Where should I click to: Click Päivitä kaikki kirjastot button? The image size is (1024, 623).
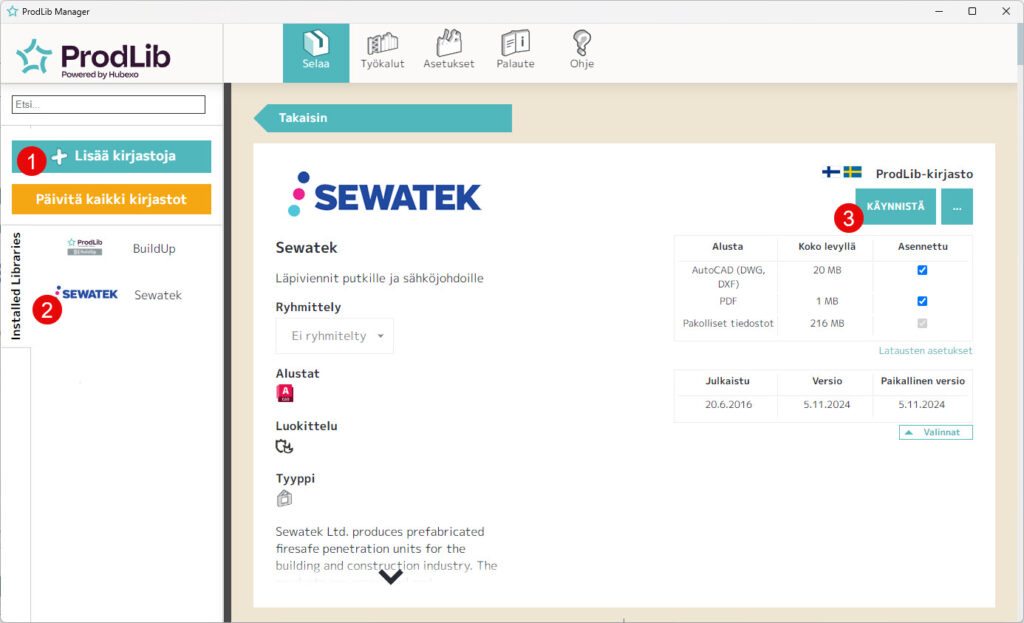[112, 199]
